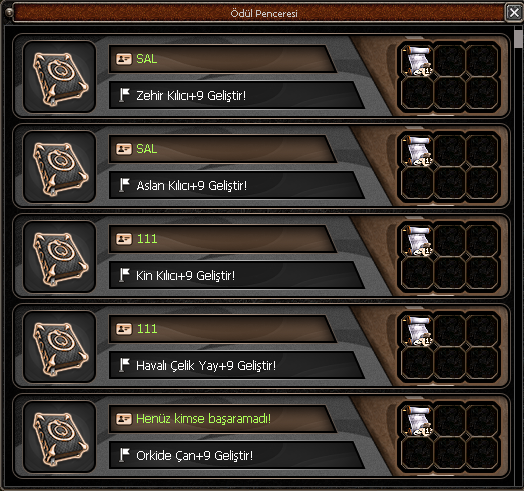Click the 'Orkide Çan+9 Geliştir!' mission label
The height and width of the screenshot is (491, 524).
194,456
